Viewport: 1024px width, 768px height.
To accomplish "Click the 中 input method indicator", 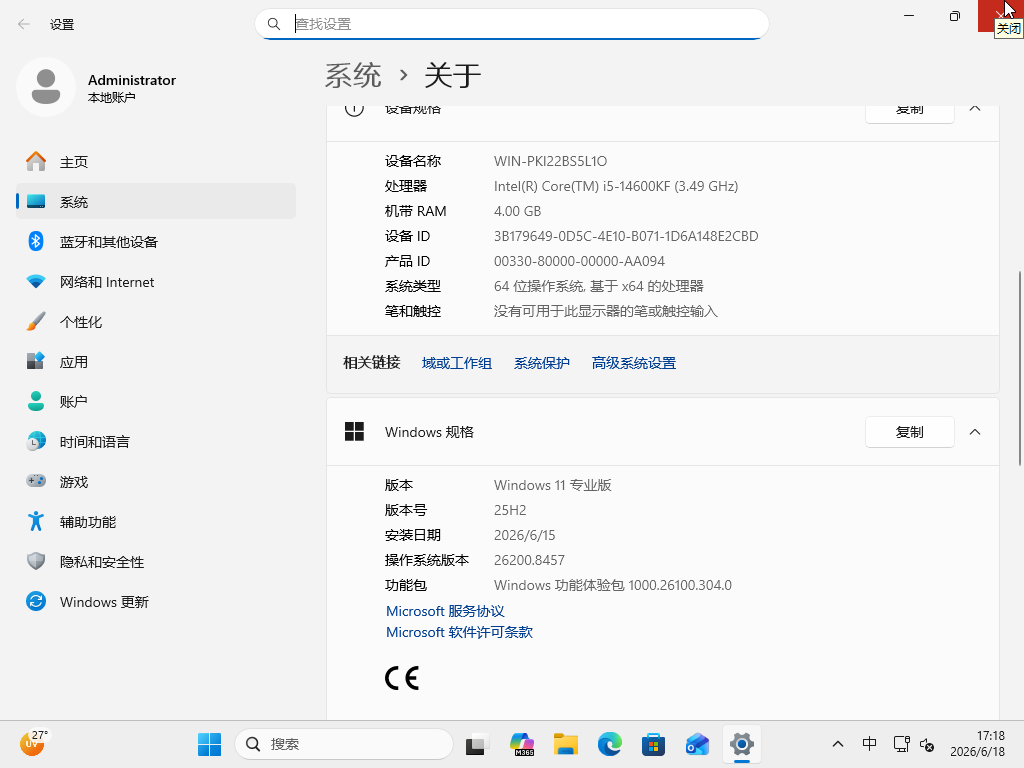I will tap(869, 744).
